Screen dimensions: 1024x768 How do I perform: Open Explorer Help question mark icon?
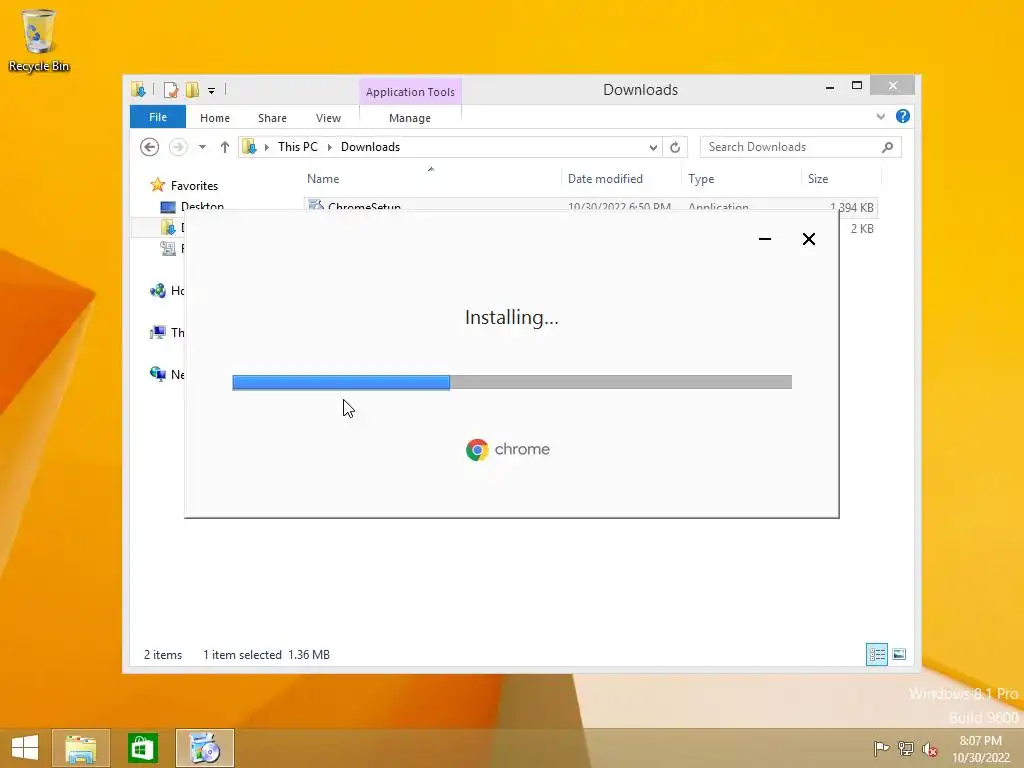[x=903, y=116]
